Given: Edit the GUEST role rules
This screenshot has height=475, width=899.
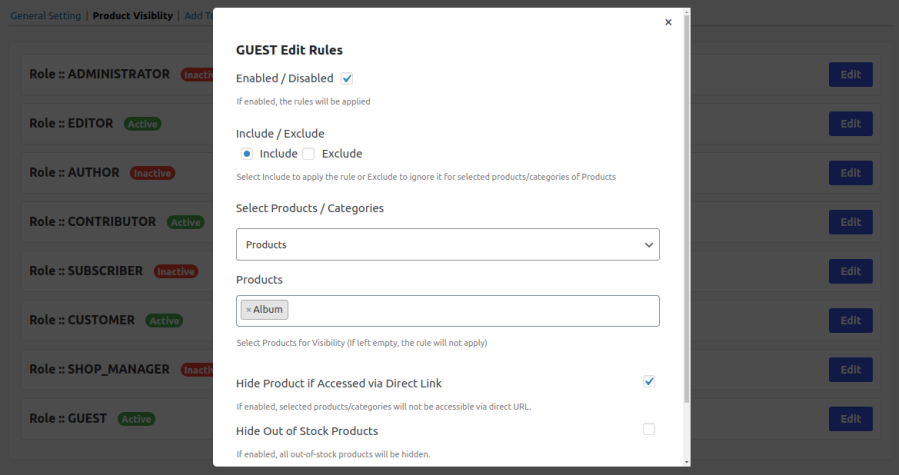Looking at the screenshot, I should [x=850, y=419].
